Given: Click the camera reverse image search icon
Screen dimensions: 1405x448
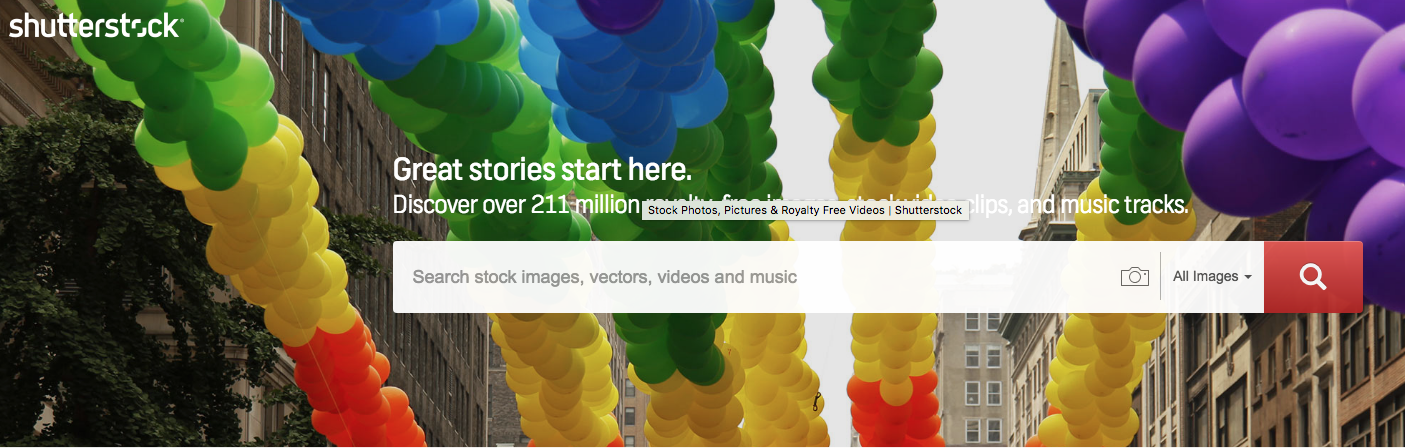Looking at the screenshot, I should (x=1135, y=277).
